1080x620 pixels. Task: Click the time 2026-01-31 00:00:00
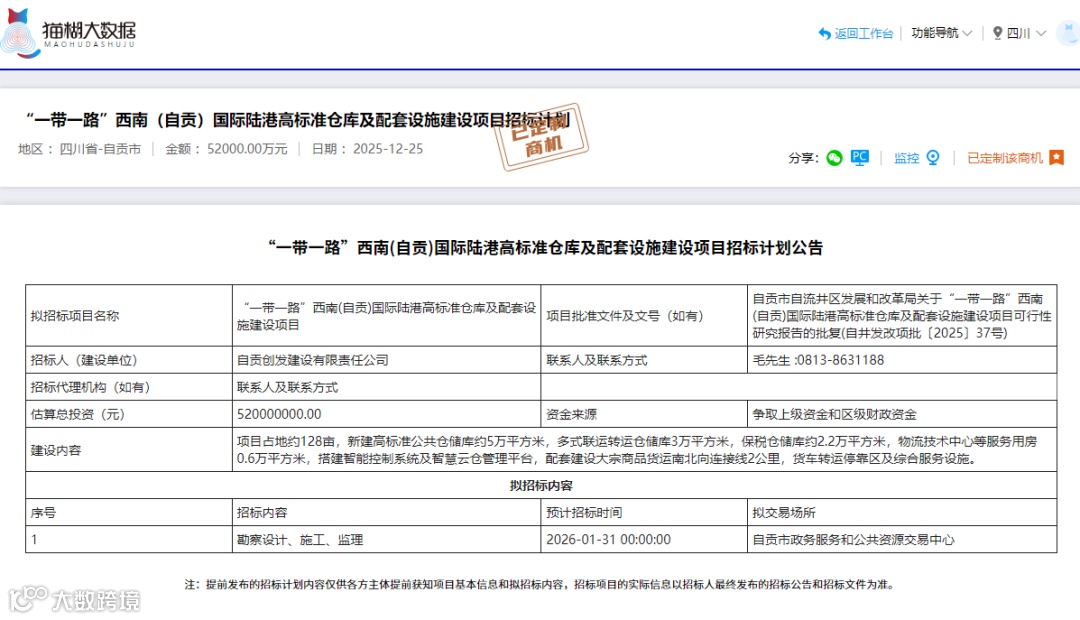click(x=608, y=539)
